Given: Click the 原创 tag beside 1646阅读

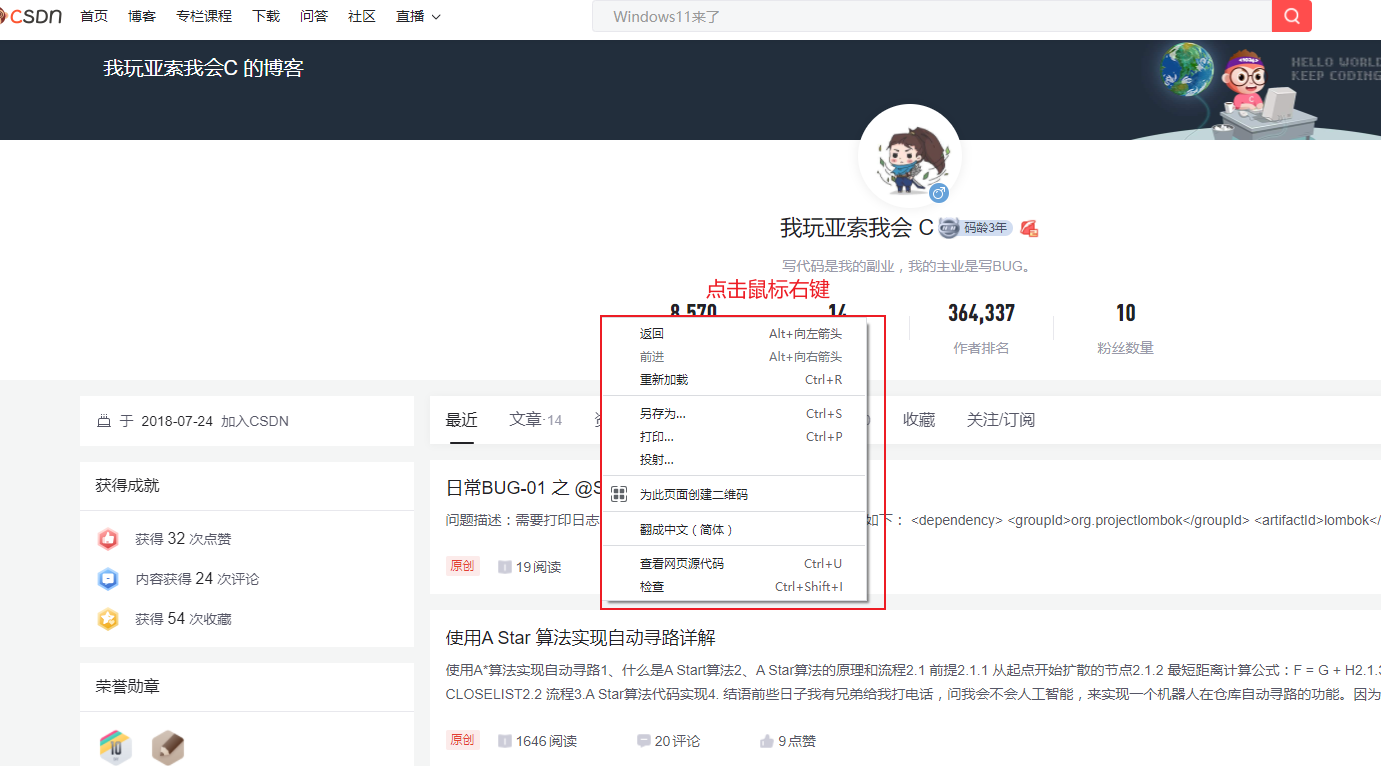Looking at the screenshot, I should (463, 740).
